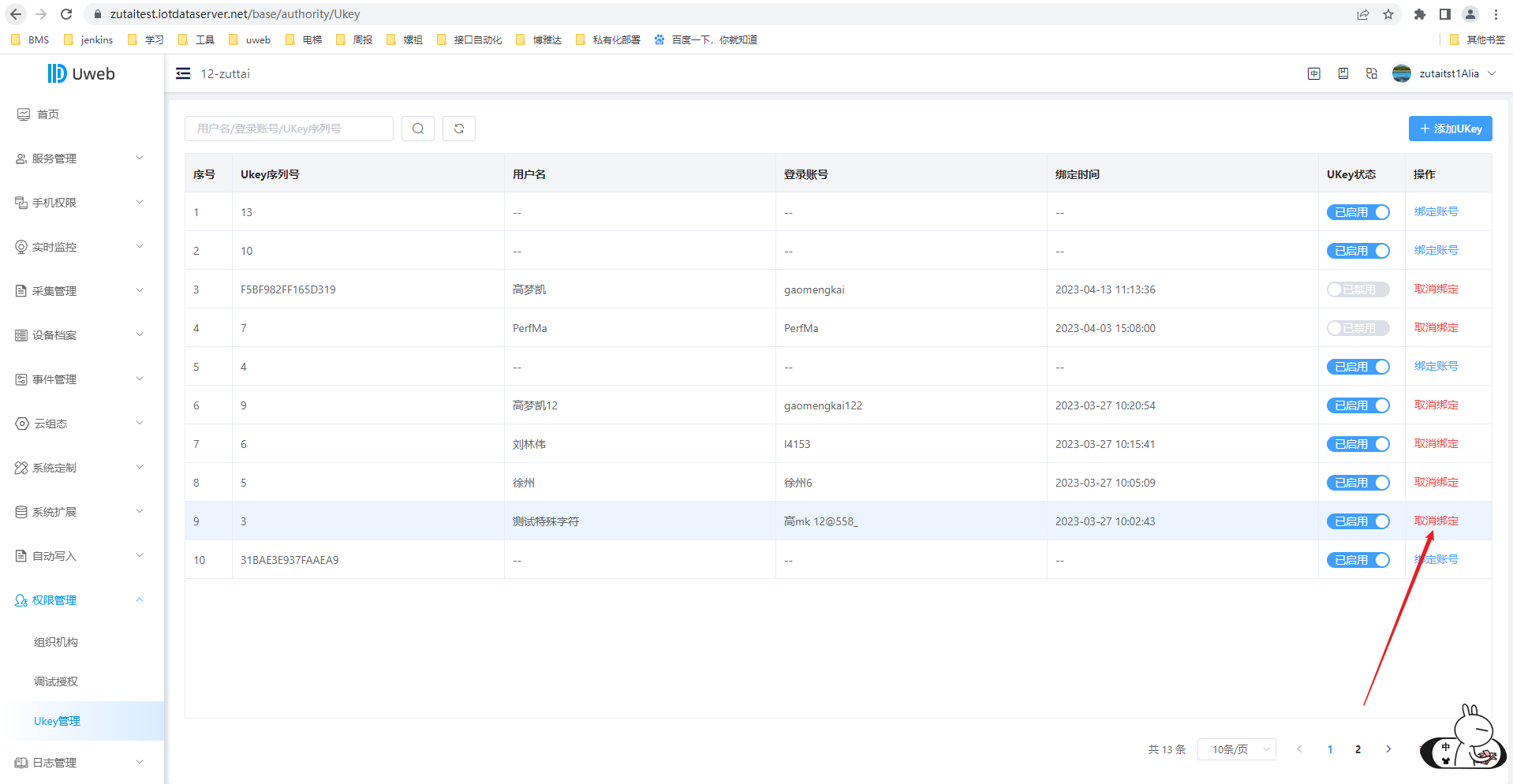The width and height of the screenshot is (1513, 784).
Task: Bookmark this page with star icon
Action: tap(1388, 14)
